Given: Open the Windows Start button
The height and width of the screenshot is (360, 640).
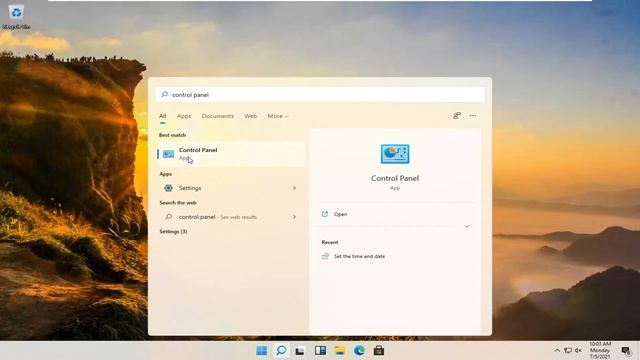Looking at the screenshot, I should click(x=262, y=351).
